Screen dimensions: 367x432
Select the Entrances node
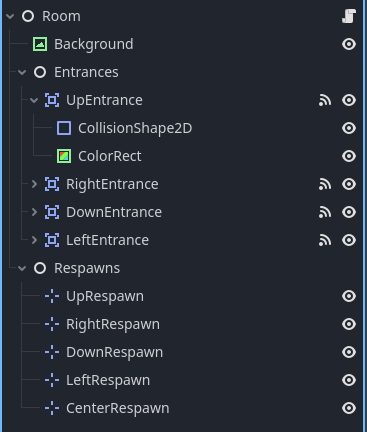pyautogui.click(x=86, y=72)
